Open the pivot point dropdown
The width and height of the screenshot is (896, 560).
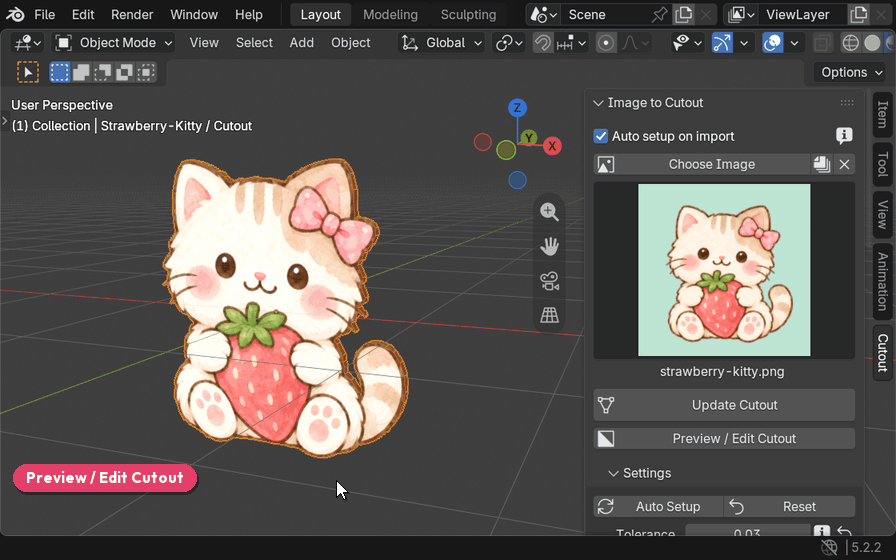pos(509,43)
